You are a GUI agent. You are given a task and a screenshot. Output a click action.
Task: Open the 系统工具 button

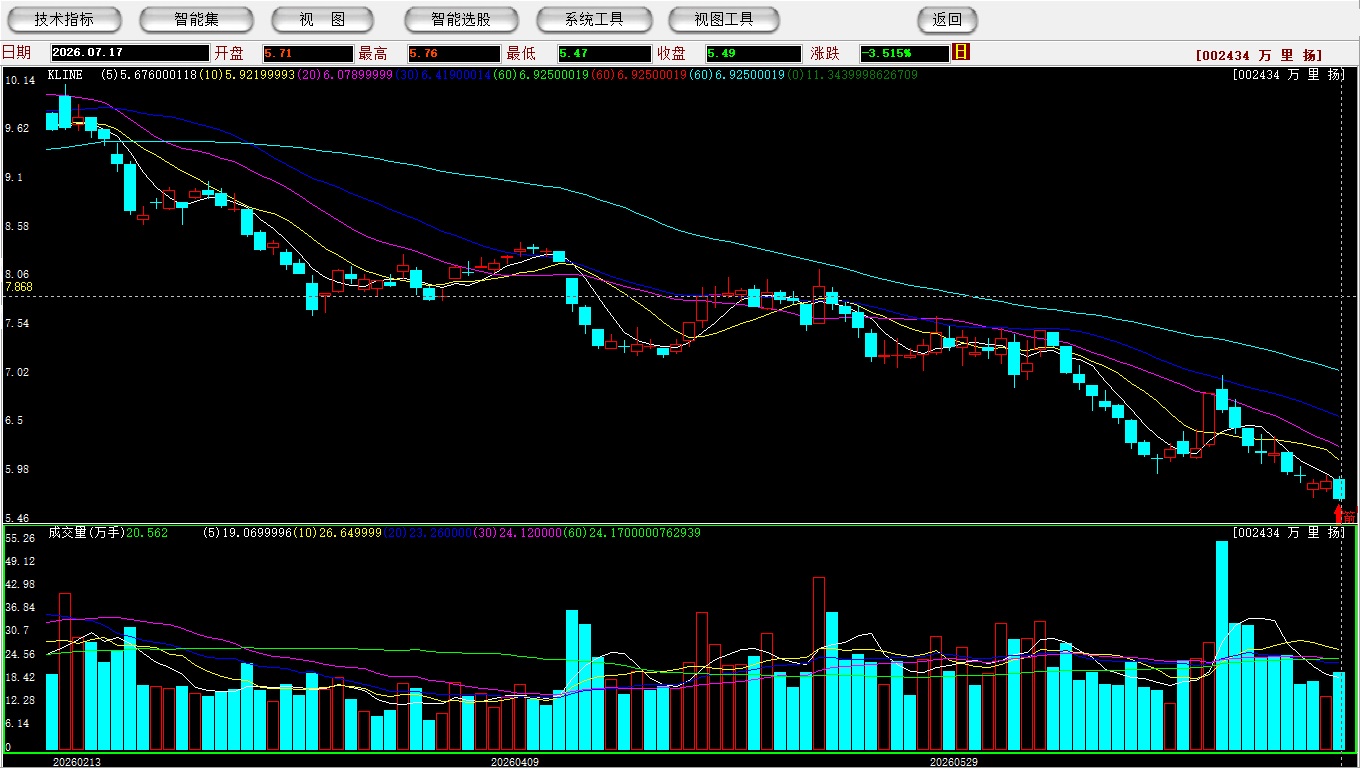[594, 20]
